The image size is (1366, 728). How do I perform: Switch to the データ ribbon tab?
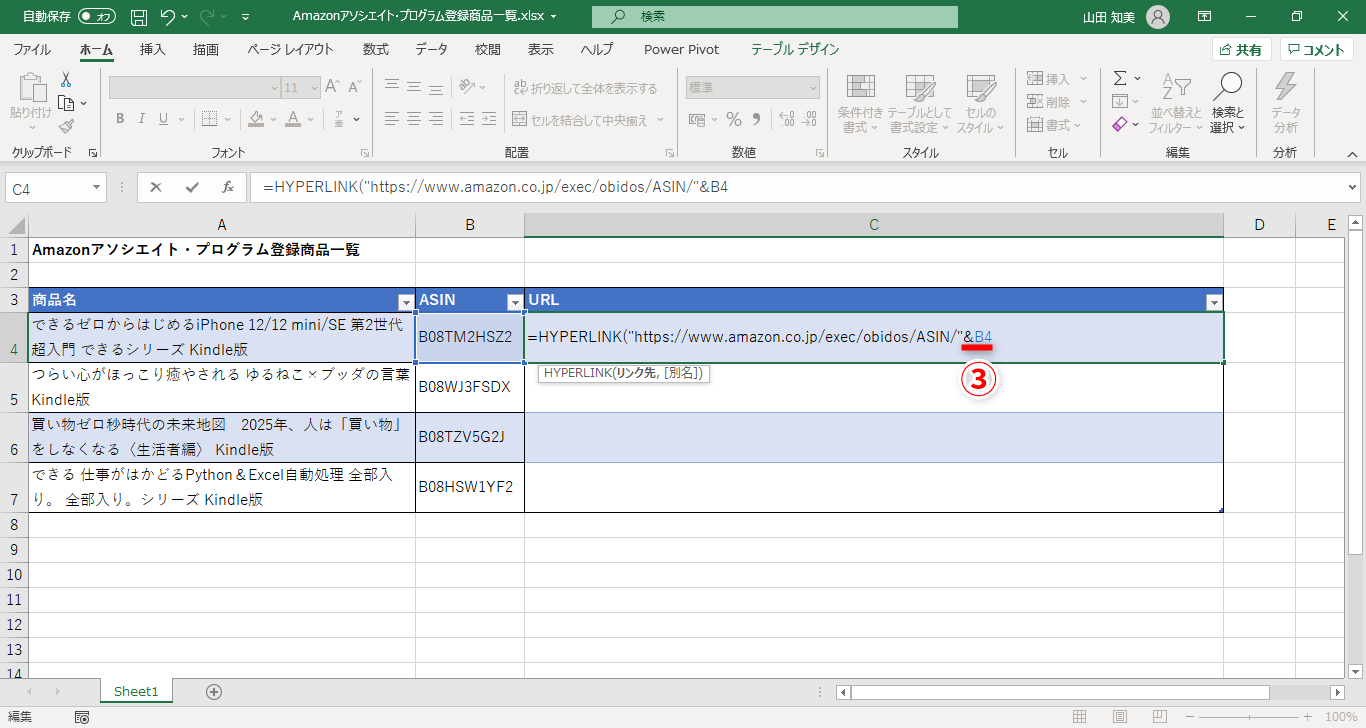tap(432, 49)
